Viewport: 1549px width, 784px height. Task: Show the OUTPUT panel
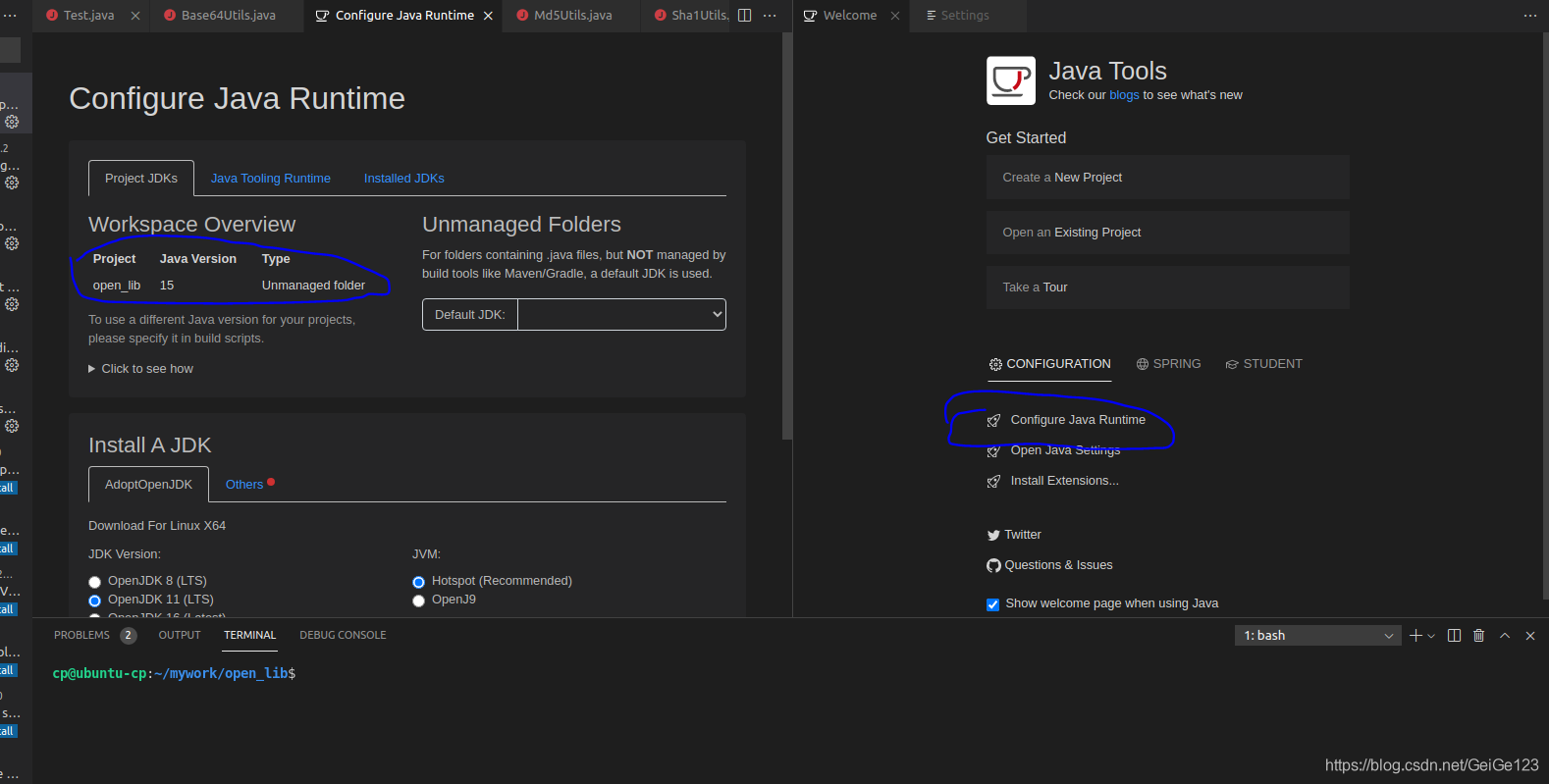(180, 636)
